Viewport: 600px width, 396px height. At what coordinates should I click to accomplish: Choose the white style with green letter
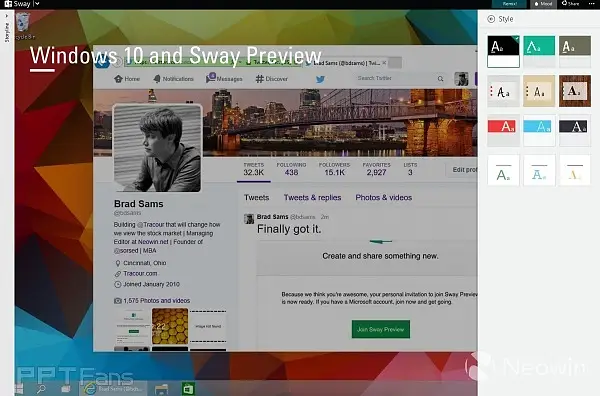point(503,171)
